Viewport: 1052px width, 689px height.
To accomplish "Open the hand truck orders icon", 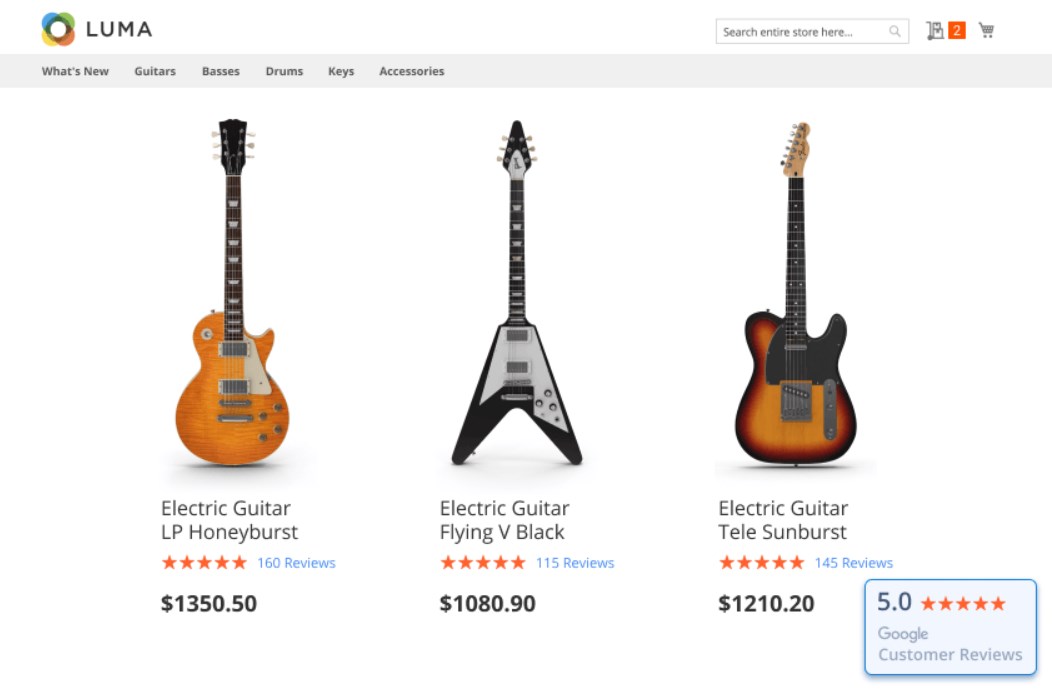I will [935, 31].
